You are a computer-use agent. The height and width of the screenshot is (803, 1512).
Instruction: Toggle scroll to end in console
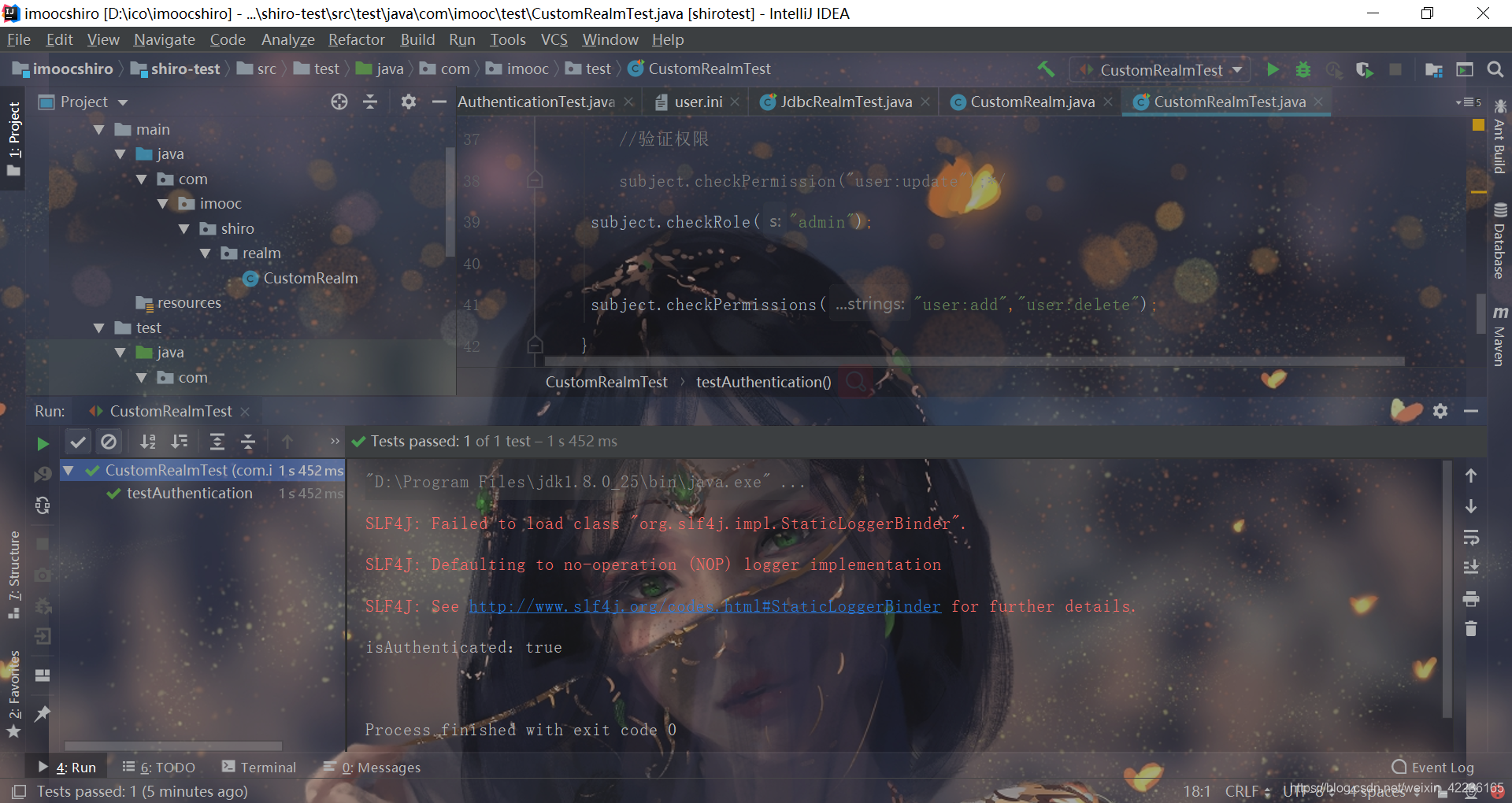tap(1471, 568)
